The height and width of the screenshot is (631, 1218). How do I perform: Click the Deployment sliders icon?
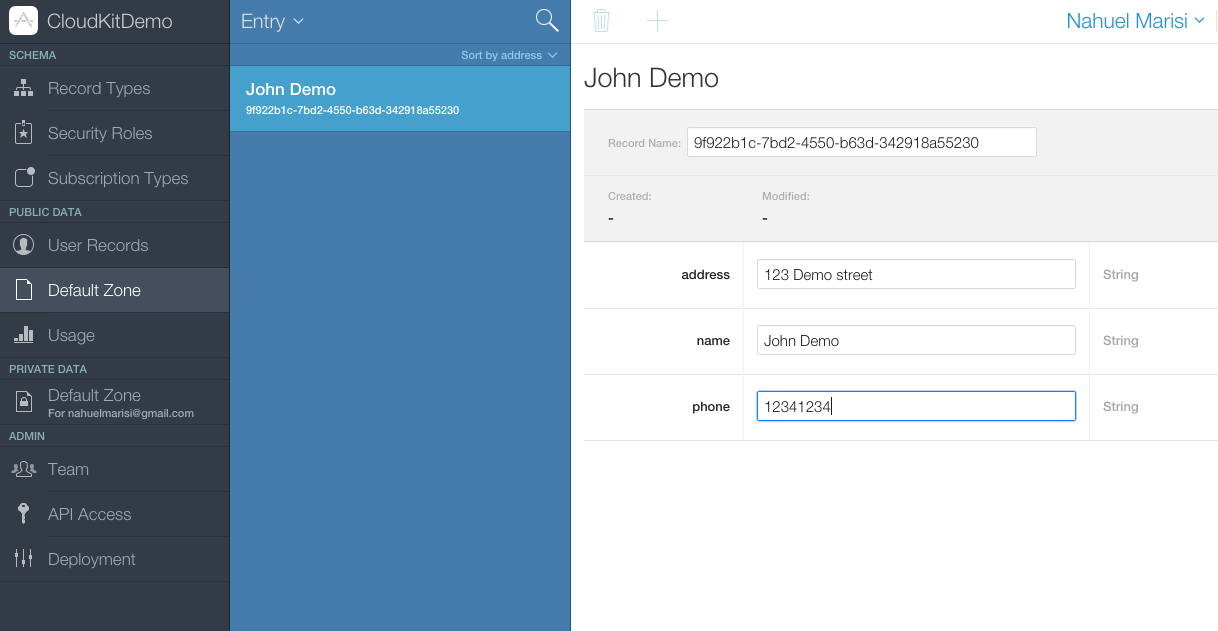coord(24,559)
